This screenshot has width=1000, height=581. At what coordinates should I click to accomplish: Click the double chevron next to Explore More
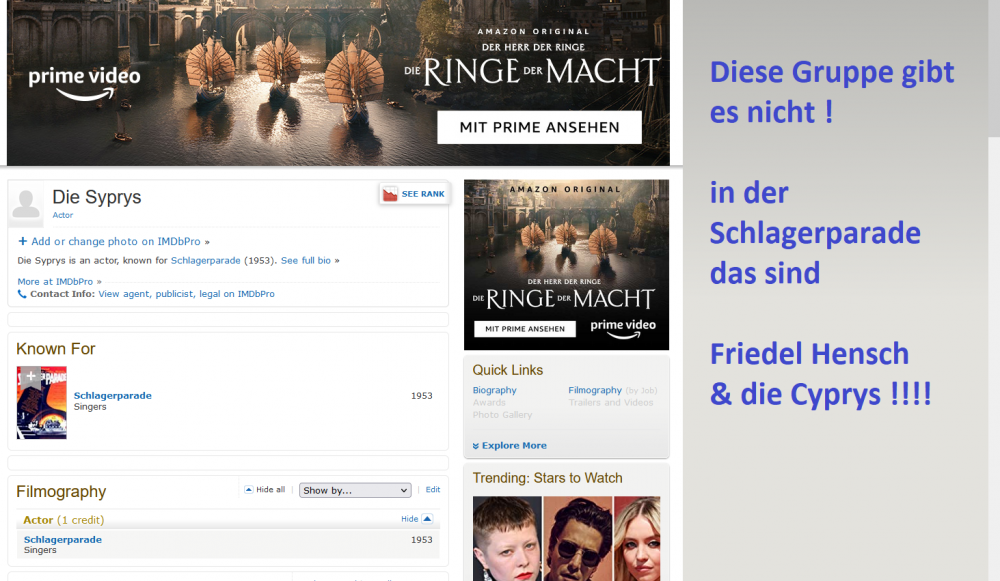click(x=476, y=446)
